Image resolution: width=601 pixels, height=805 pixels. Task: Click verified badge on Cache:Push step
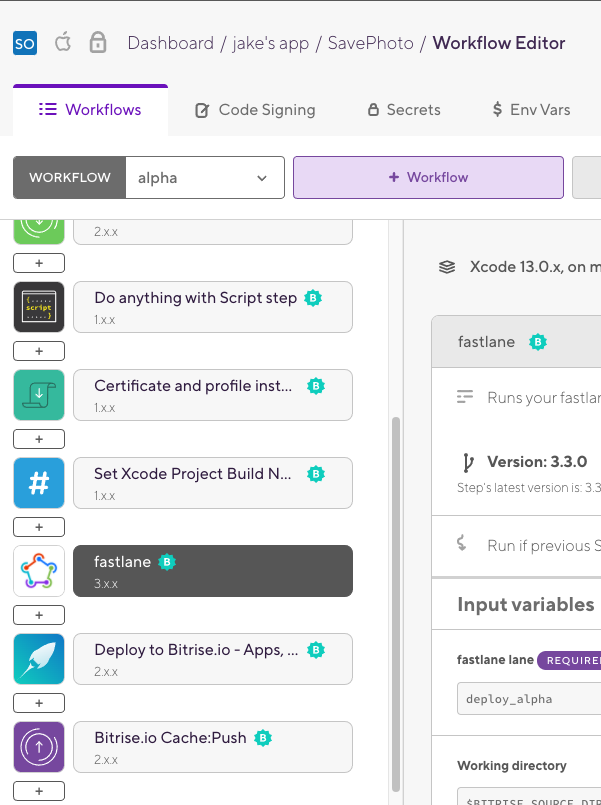[x=263, y=738]
